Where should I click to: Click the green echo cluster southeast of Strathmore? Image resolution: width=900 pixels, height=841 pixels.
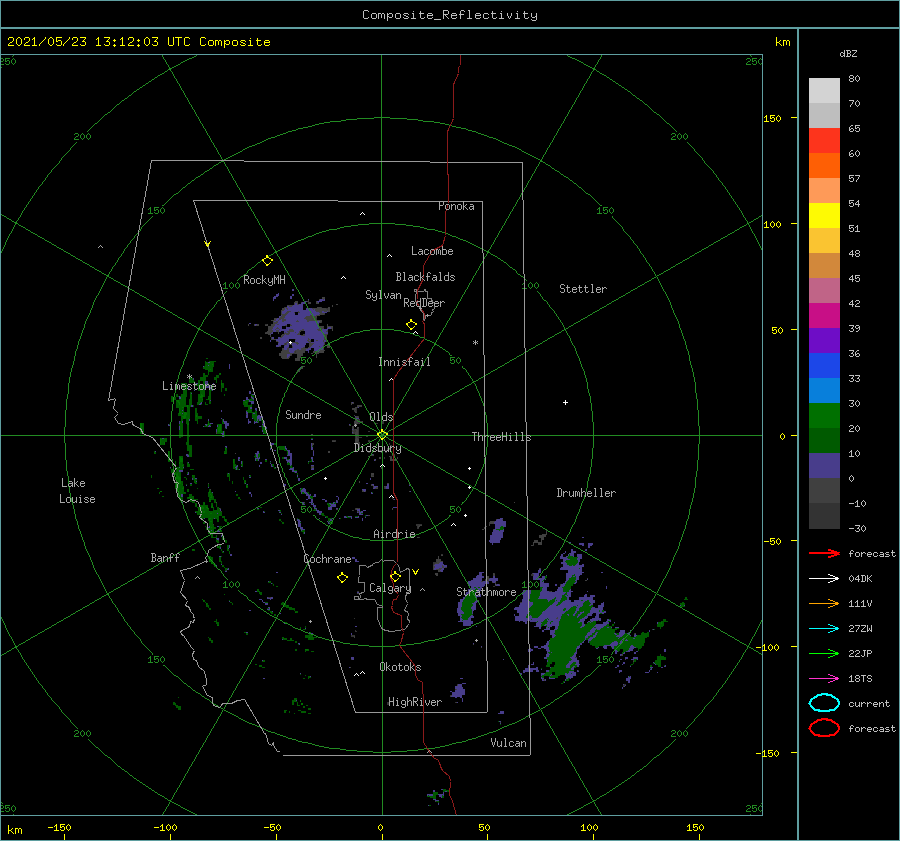(x=565, y=637)
